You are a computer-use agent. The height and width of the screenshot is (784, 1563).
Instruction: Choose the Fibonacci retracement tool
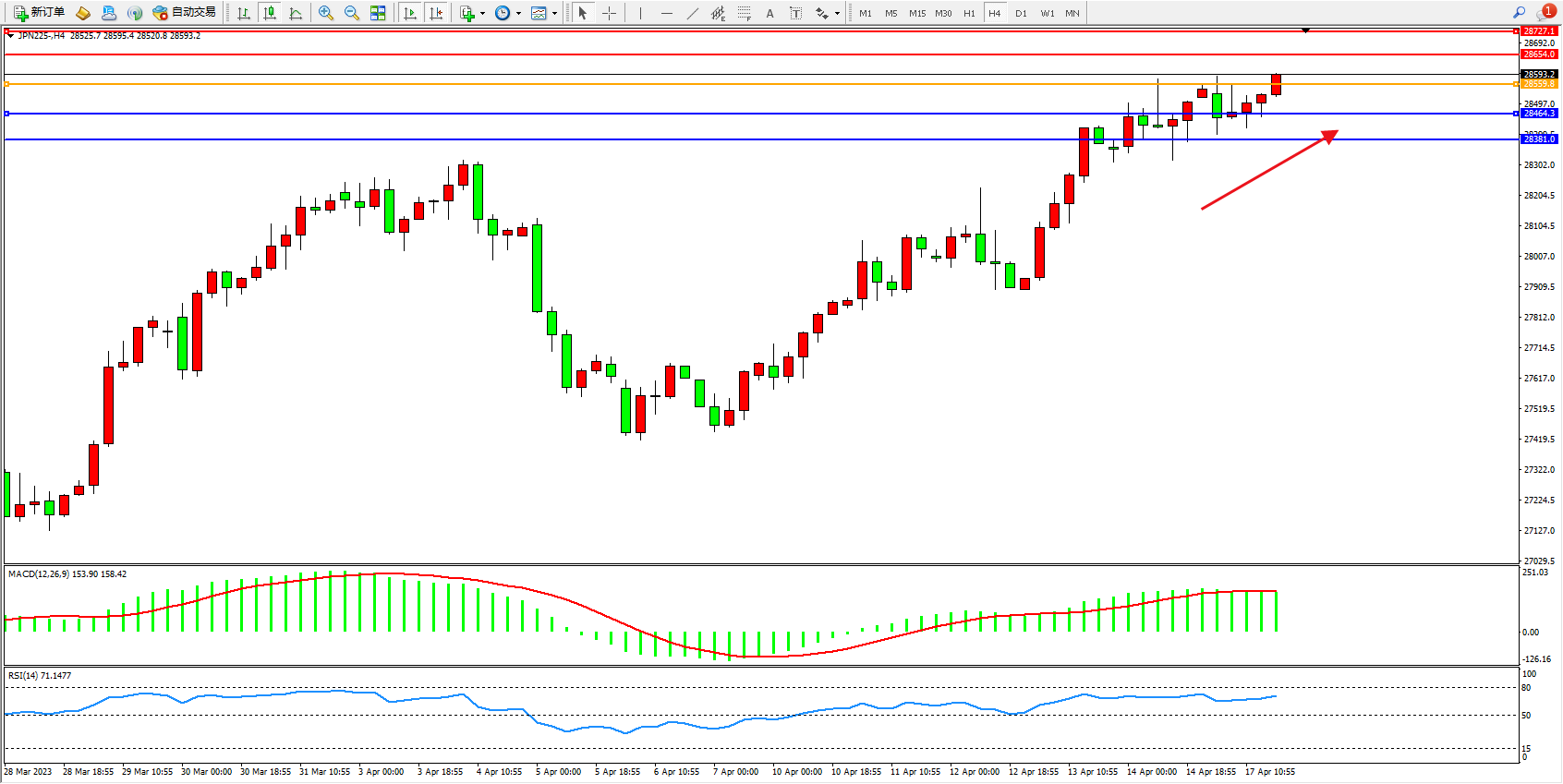coord(744,13)
